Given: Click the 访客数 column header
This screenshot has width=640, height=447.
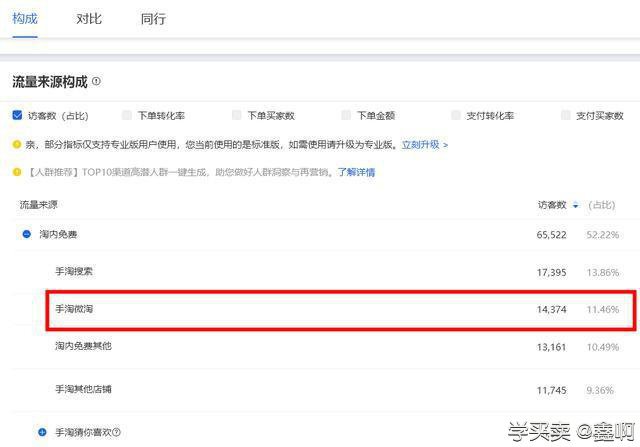Looking at the screenshot, I should click(552, 205).
